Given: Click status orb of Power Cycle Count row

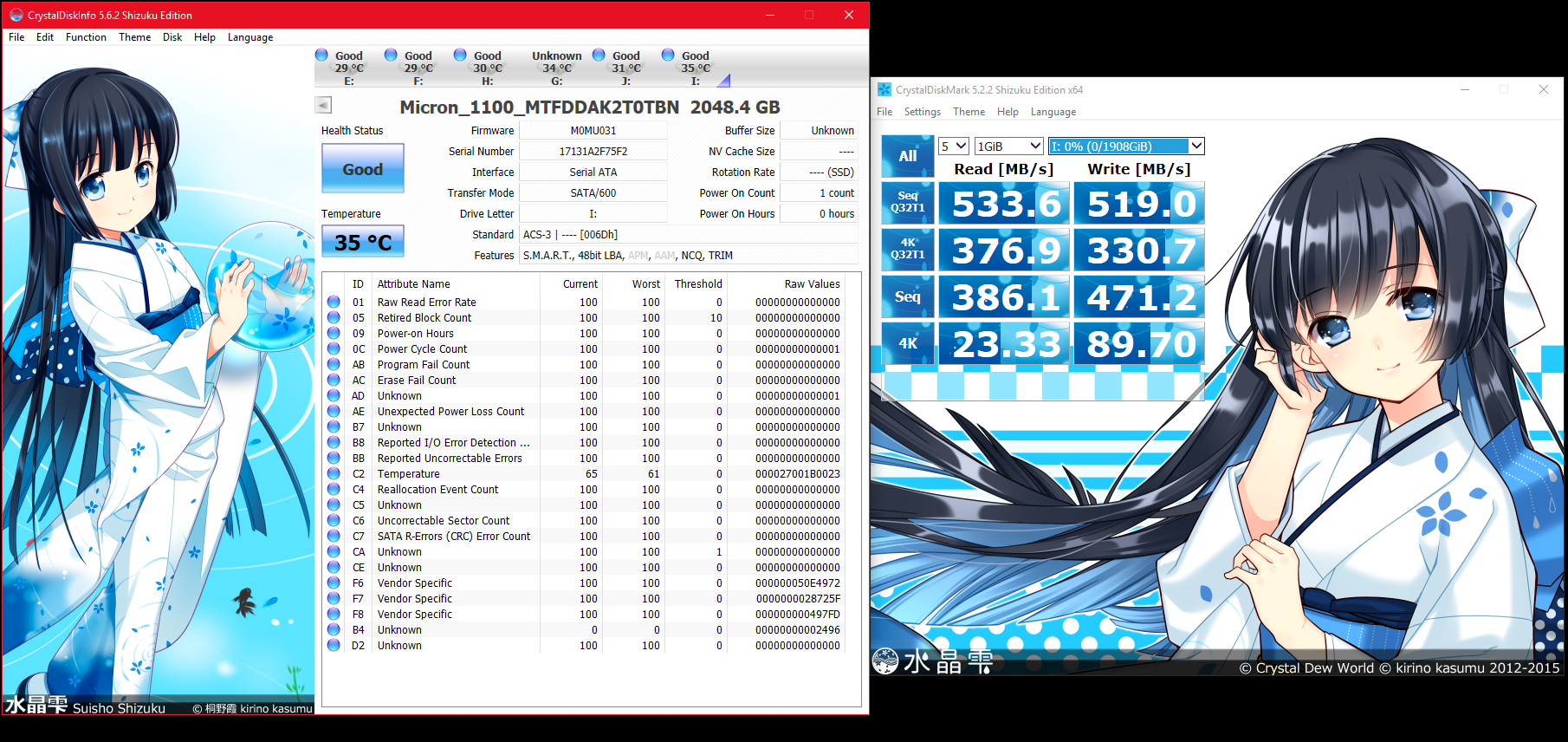Looking at the screenshot, I should pos(334,348).
